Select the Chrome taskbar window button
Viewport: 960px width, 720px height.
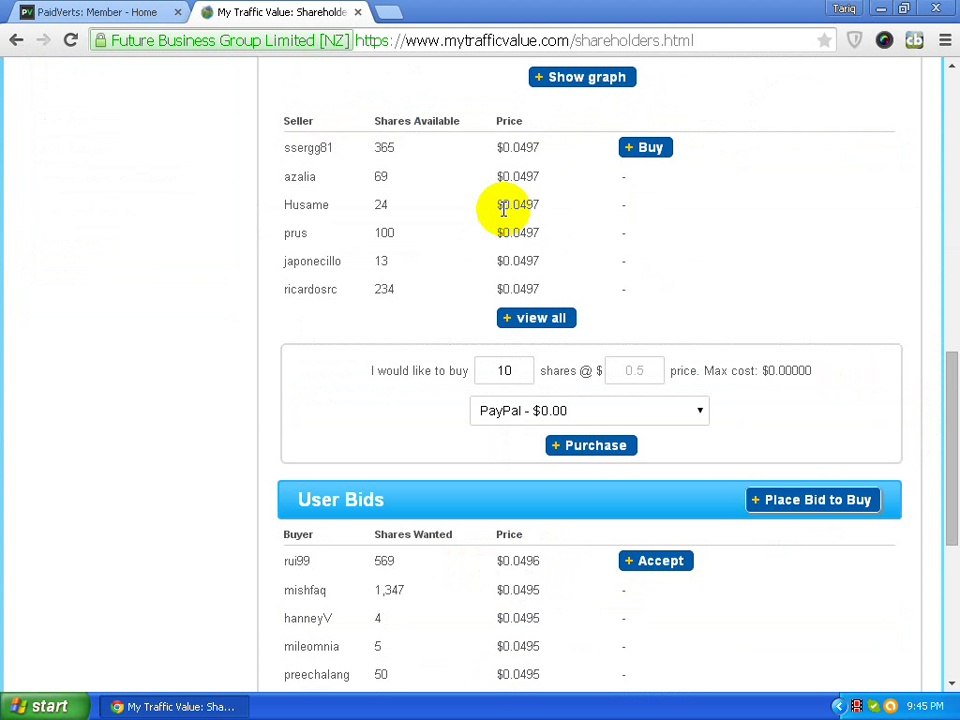coord(174,707)
